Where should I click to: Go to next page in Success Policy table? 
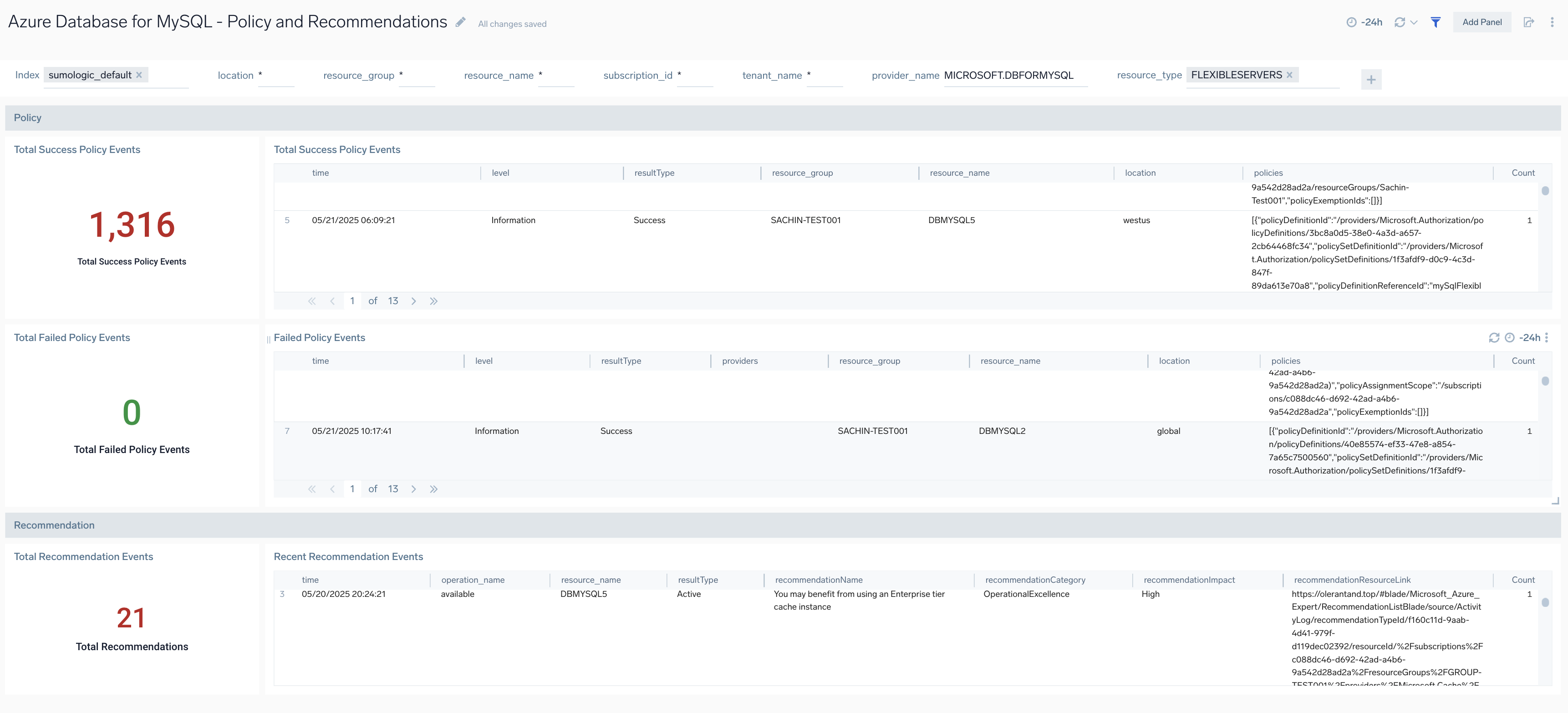point(413,301)
